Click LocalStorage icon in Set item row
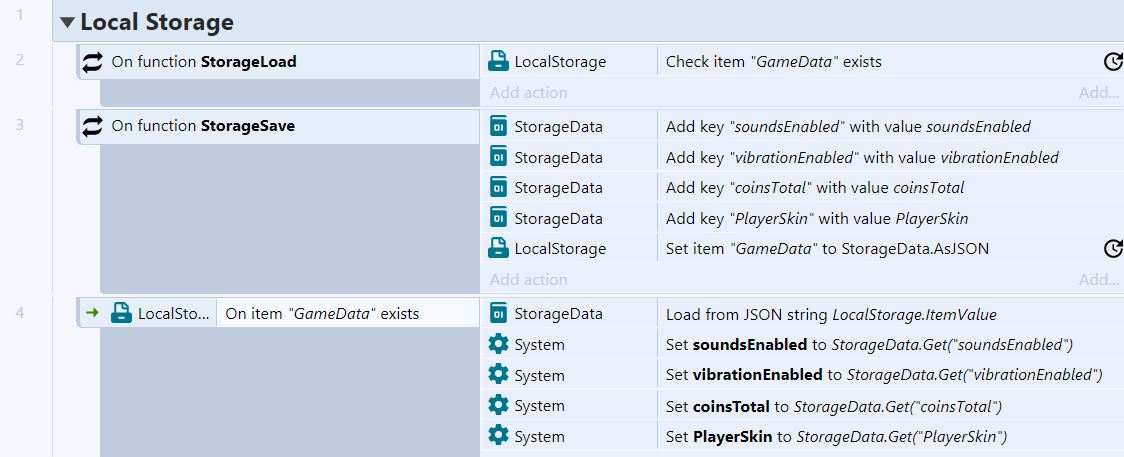1124x457 pixels. [x=498, y=249]
